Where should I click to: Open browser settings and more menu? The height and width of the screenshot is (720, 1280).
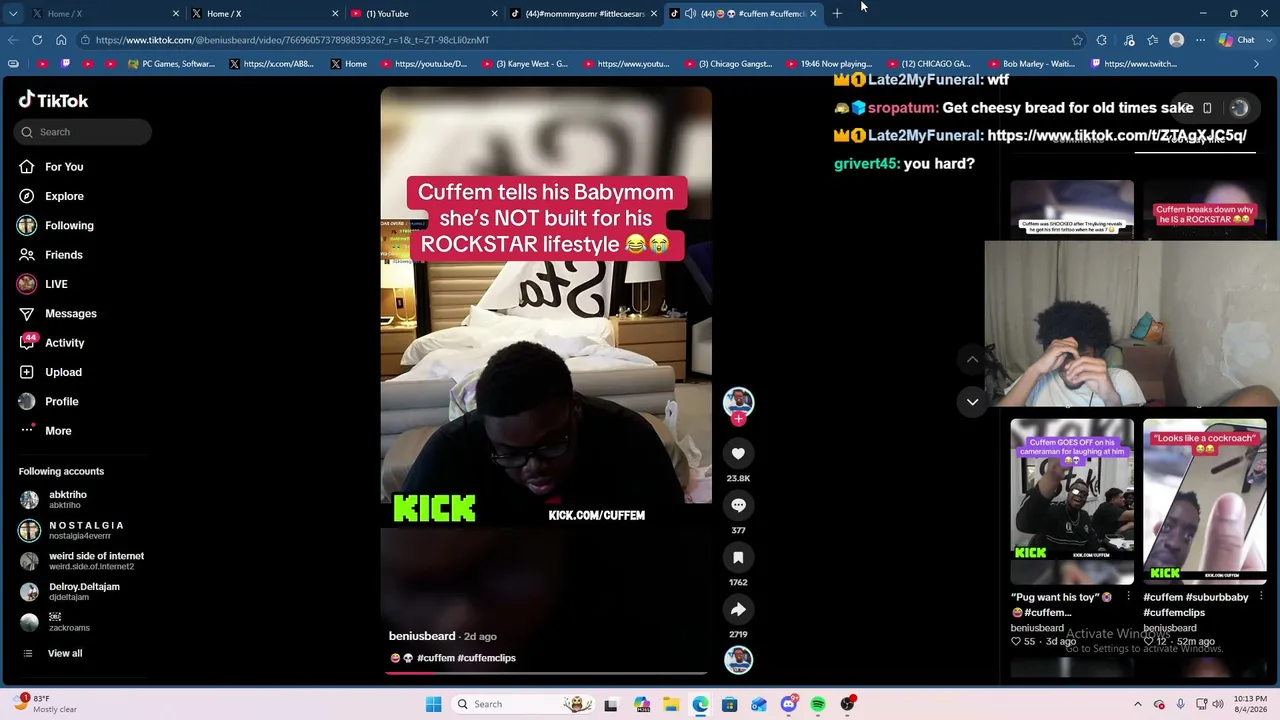pyautogui.click(x=1200, y=40)
